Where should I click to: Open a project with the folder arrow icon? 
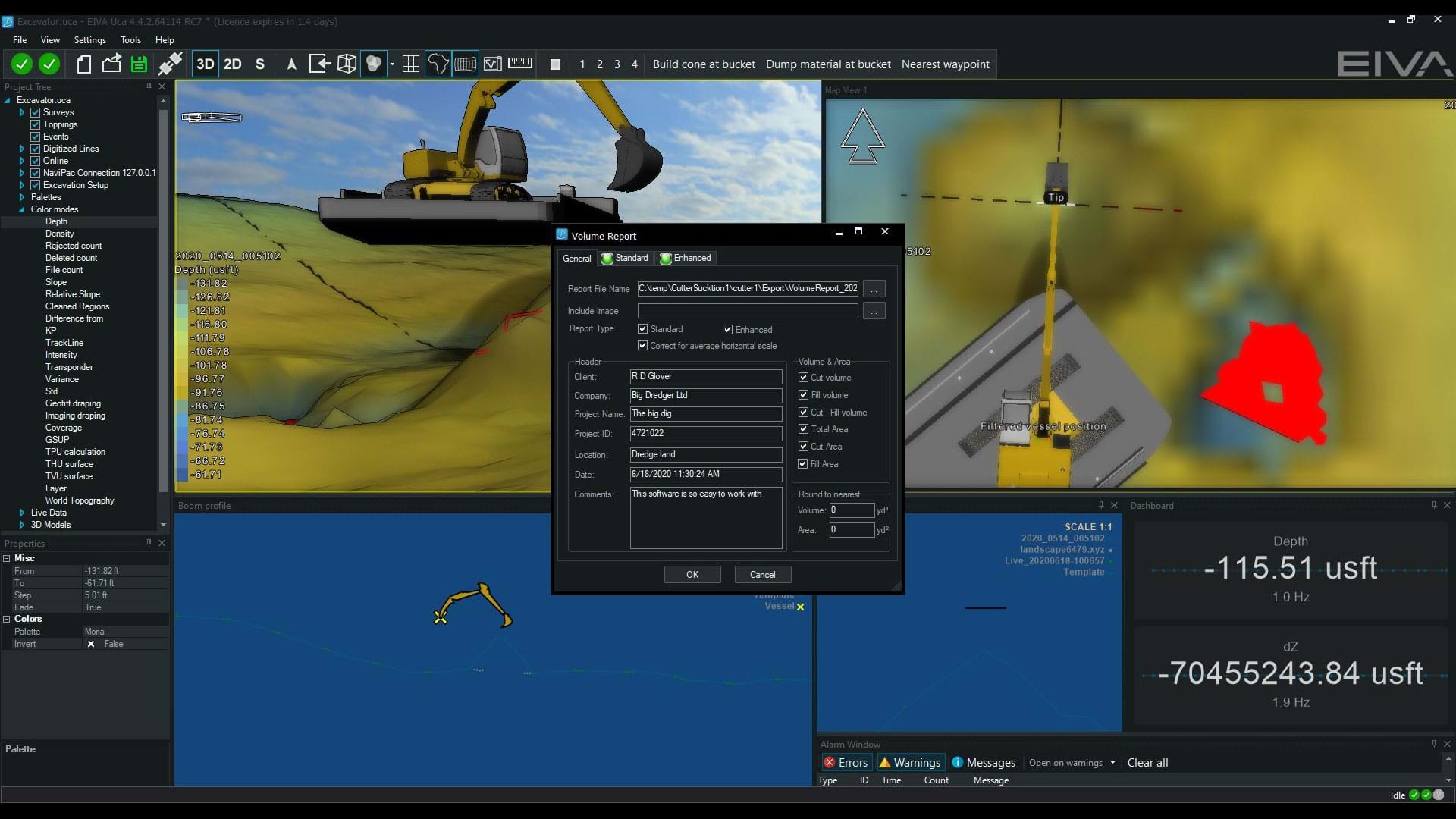click(x=111, y=64)
